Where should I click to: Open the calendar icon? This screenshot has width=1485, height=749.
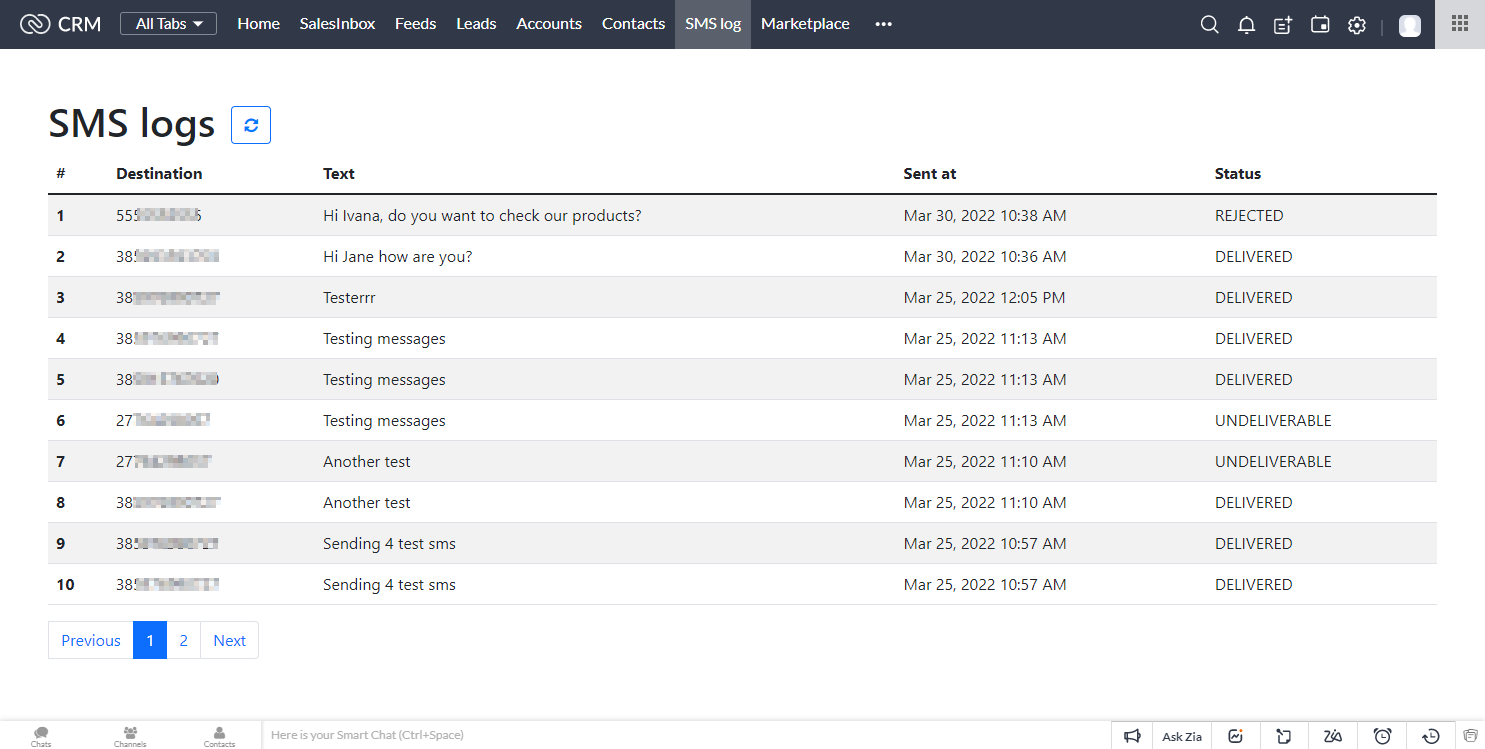1320,25
